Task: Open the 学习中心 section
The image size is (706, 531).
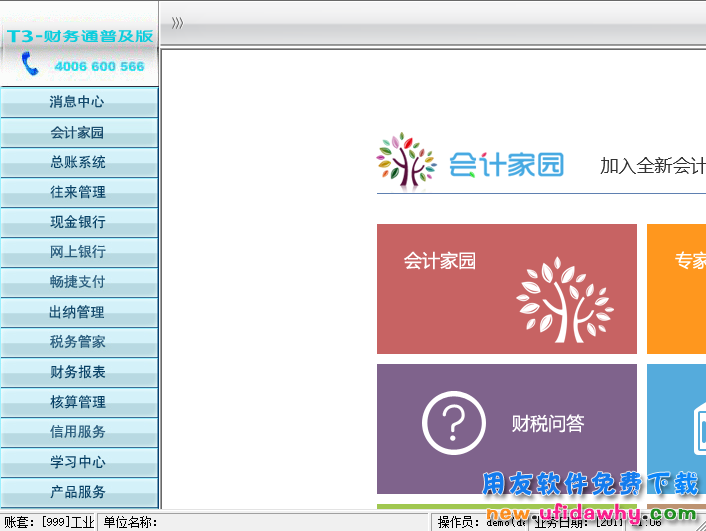Action: tap(78, 462)
